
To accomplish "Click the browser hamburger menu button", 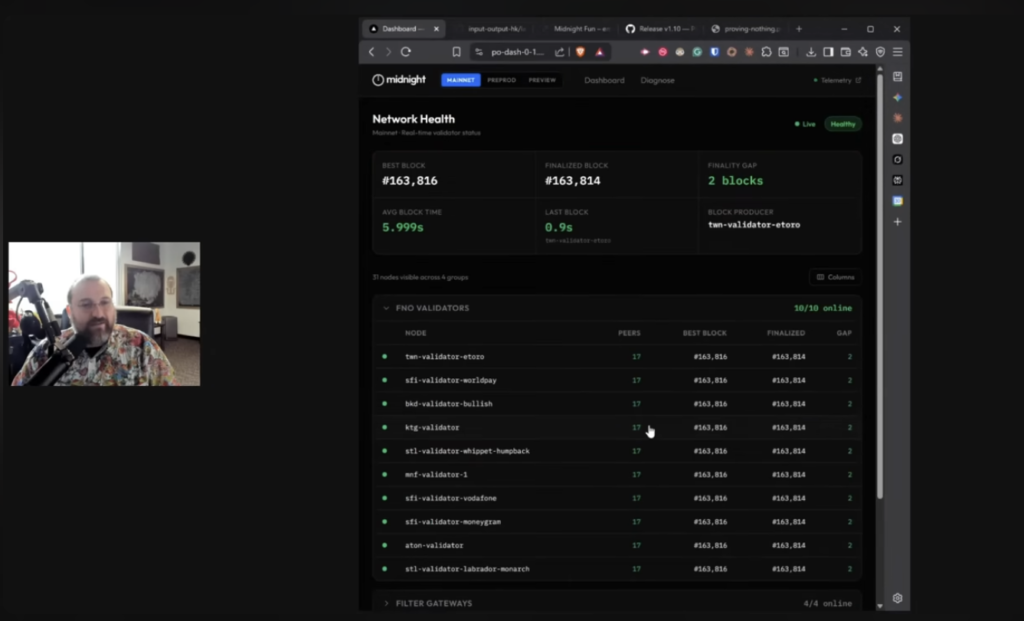I will (897, 52).
